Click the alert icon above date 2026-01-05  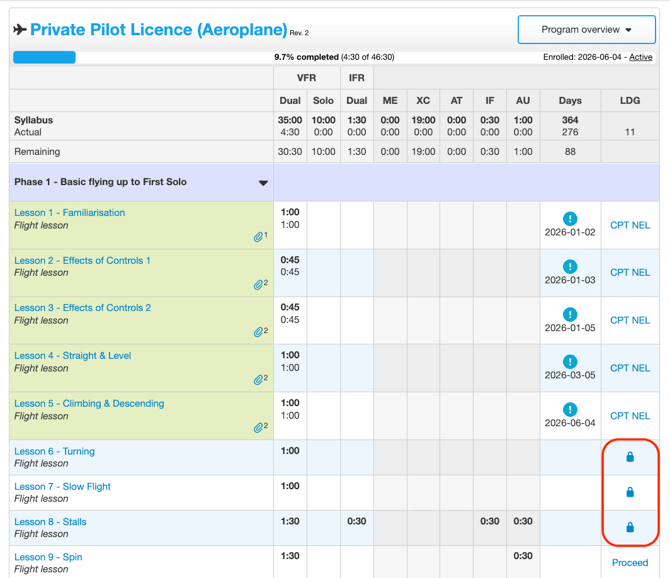click(570, 314)
